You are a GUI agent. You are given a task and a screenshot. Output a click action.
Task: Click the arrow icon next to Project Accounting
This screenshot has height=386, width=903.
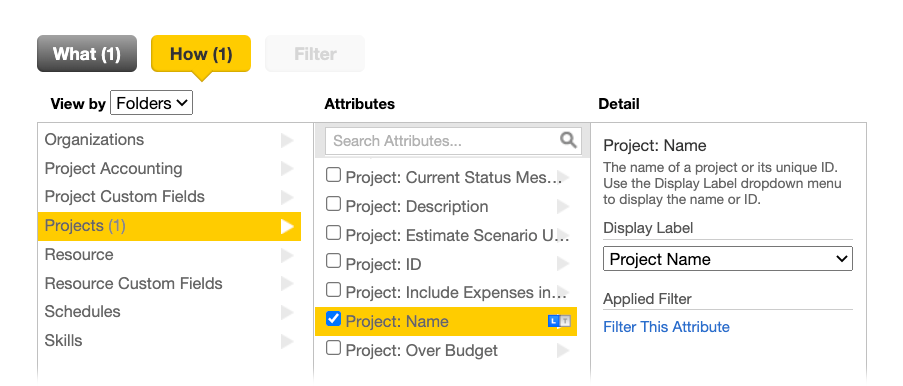pos(287,169)
